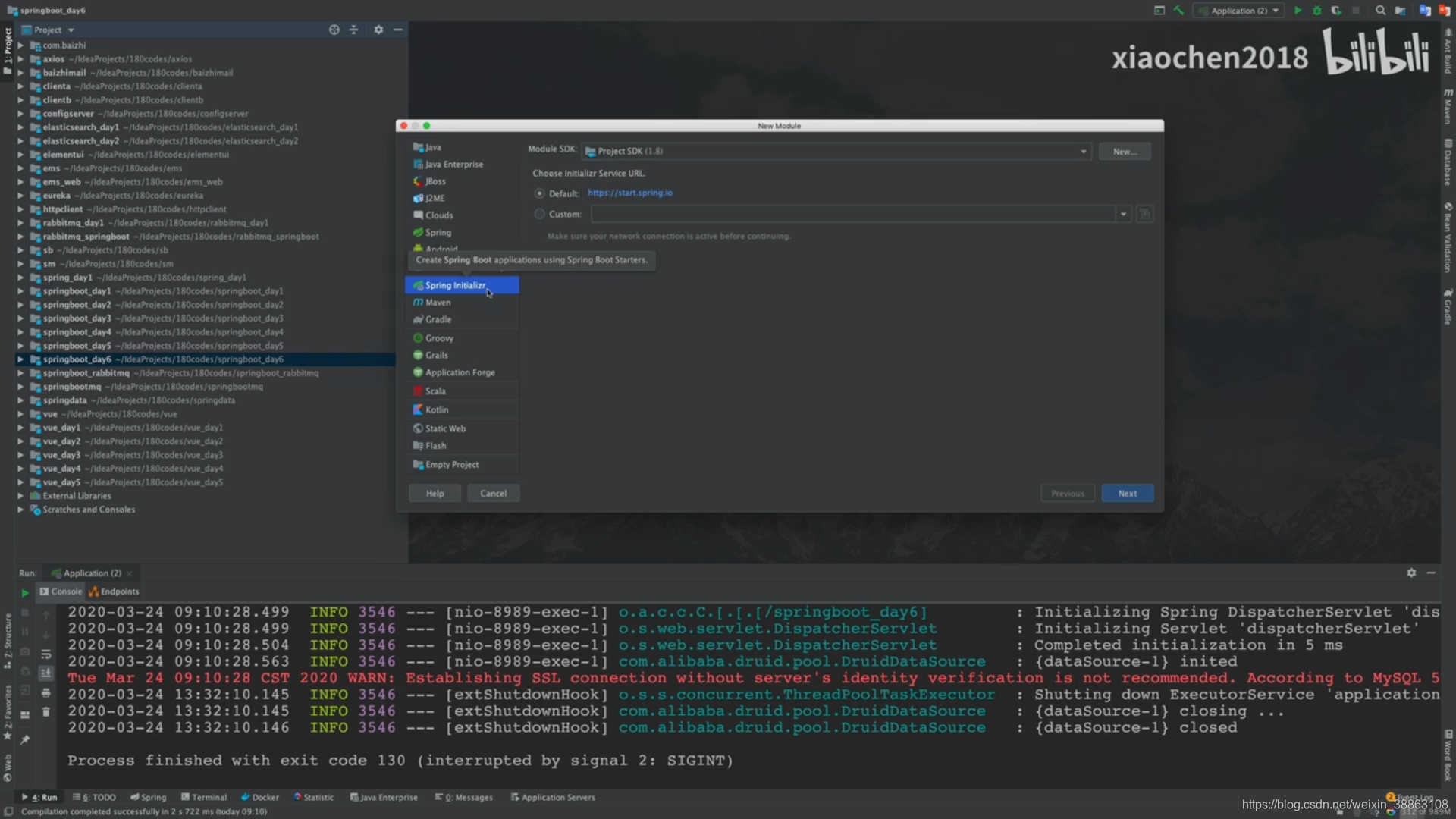Select the Default initializr URL radio button
The height and width of the screenshot is (819, 1456).
(x=539, y=193)
